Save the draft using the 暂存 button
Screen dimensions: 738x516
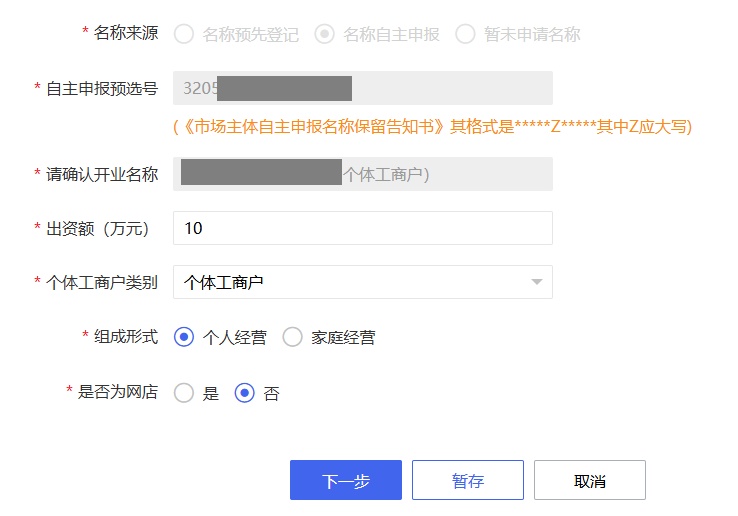coord(468,480)
